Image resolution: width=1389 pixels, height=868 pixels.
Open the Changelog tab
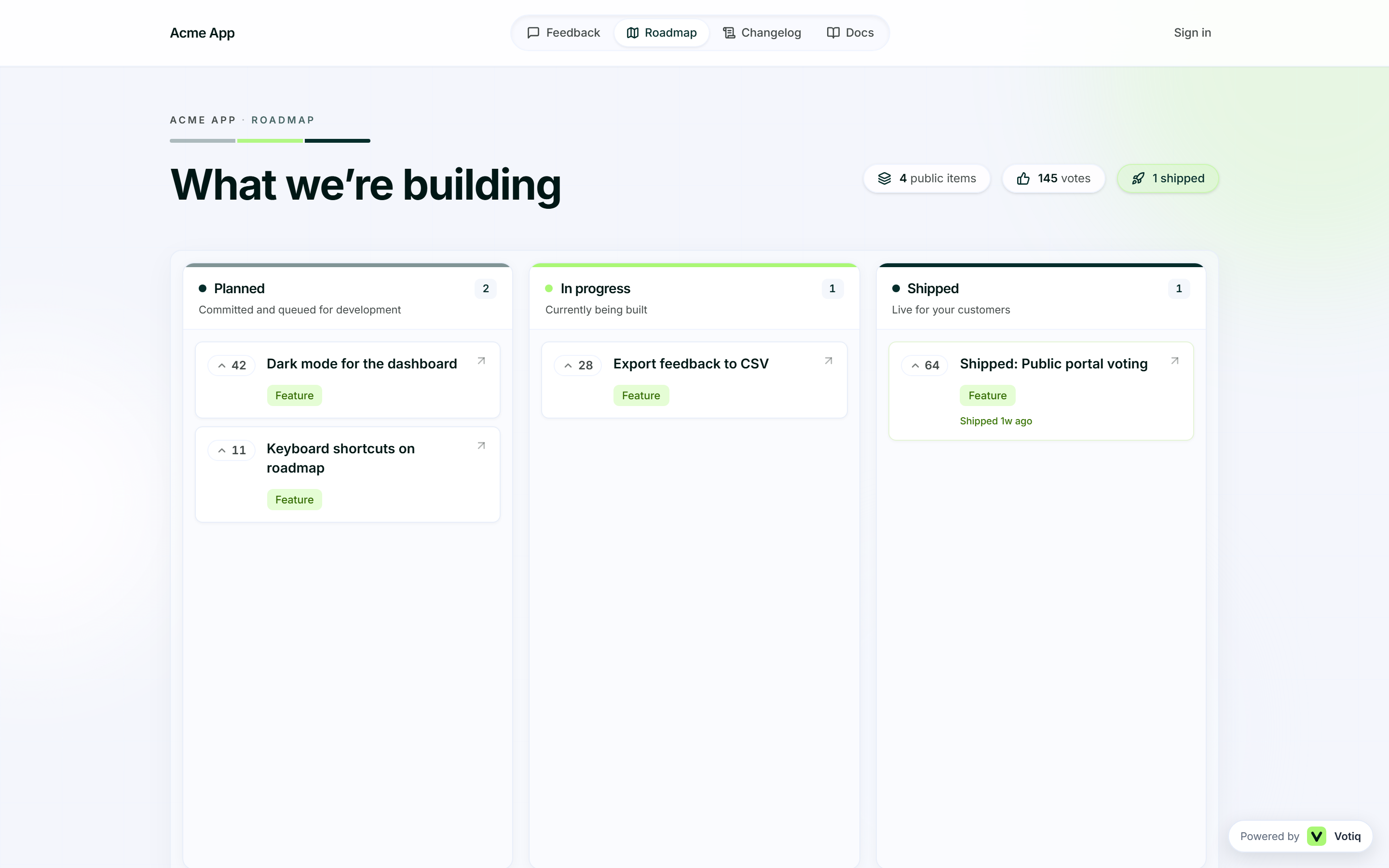(x=762, y=33)
